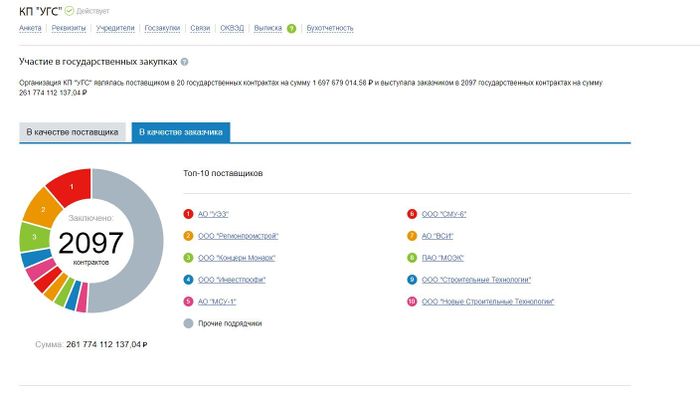Click orange segment 2 of donut chart
The height and width of the screenshot is (403, 700).
(x=43, y=209)
